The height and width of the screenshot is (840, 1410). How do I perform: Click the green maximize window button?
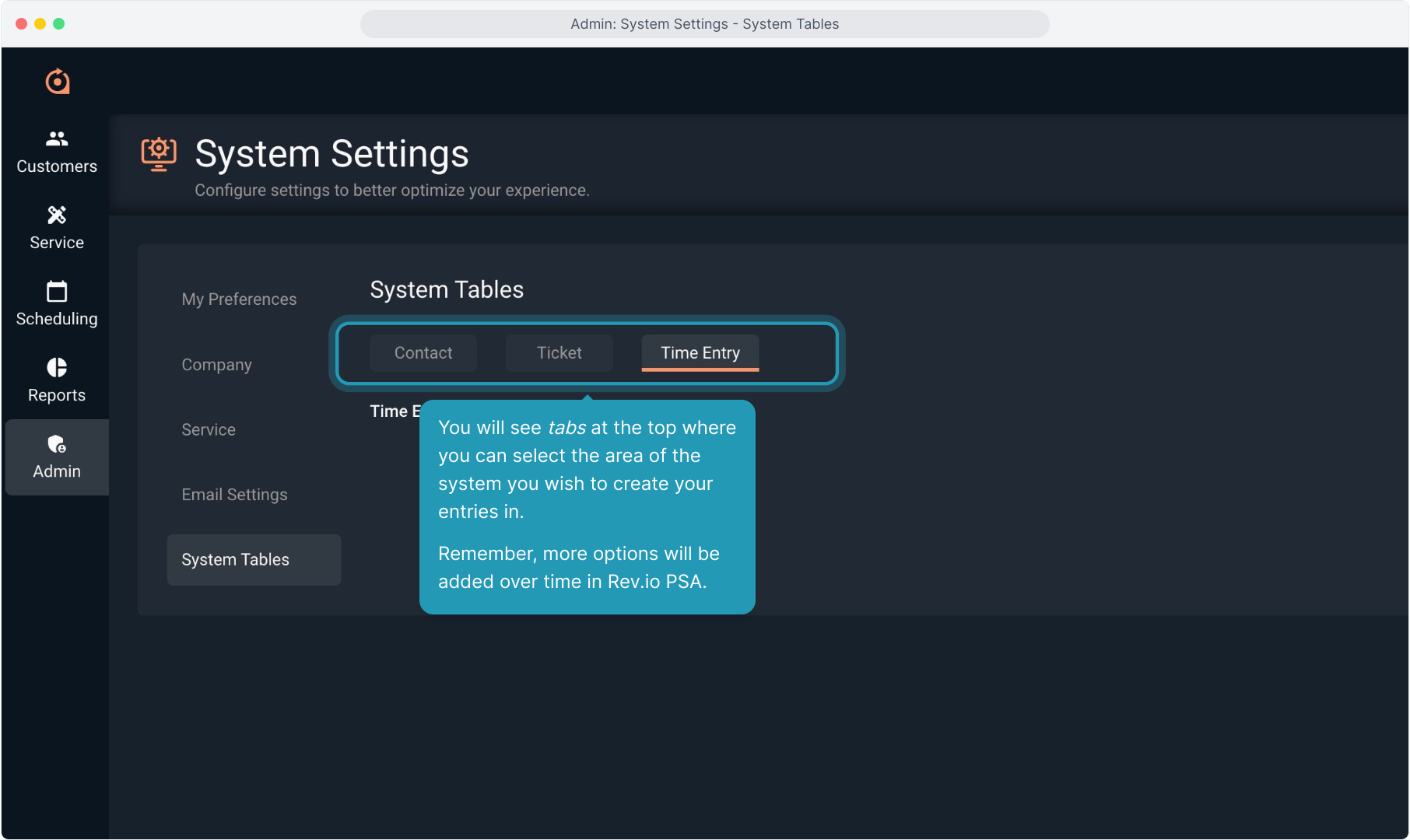[x=59, y=24]
